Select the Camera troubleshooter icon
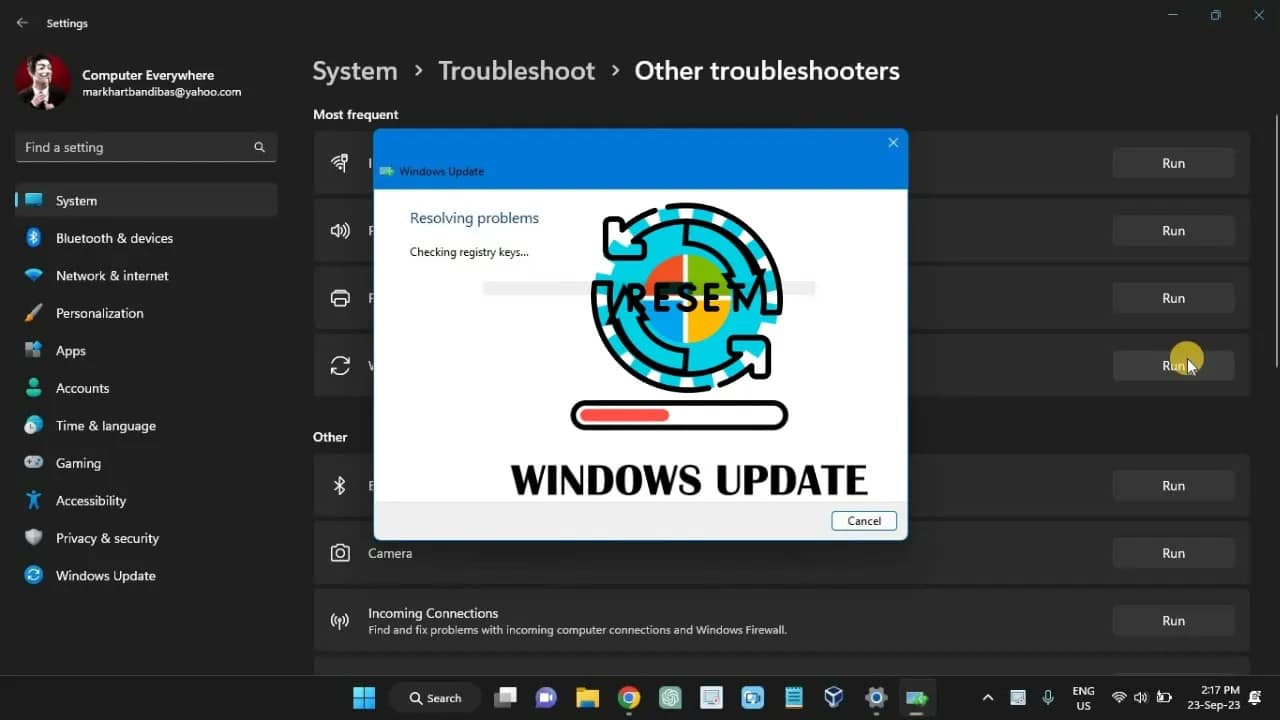Image resolution: width=1280 pixels, height=720 pixels. [x=340, y=553]
